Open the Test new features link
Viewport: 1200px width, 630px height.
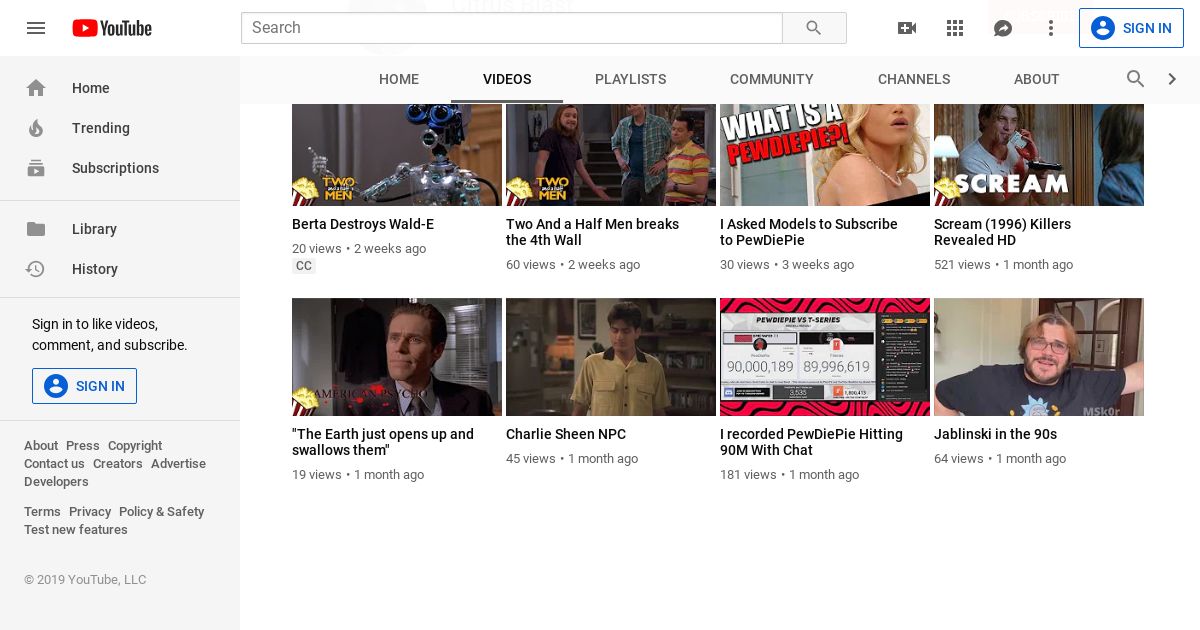point(76,530)
